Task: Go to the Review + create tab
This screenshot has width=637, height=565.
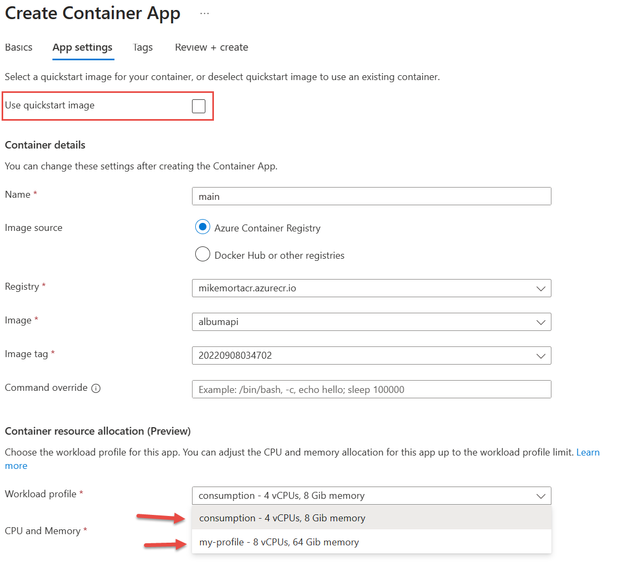Action: [211, 47]
